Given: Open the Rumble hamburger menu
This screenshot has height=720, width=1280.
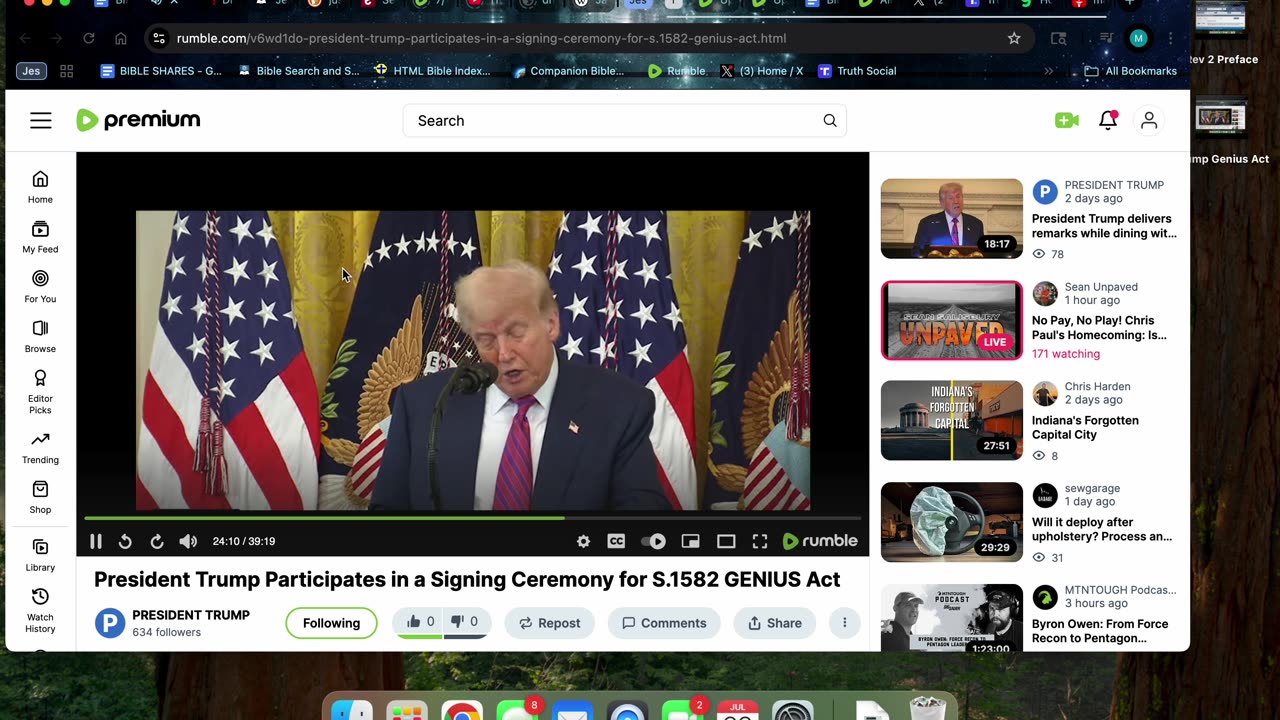Looking at the screenshot, I should point(40,121).
